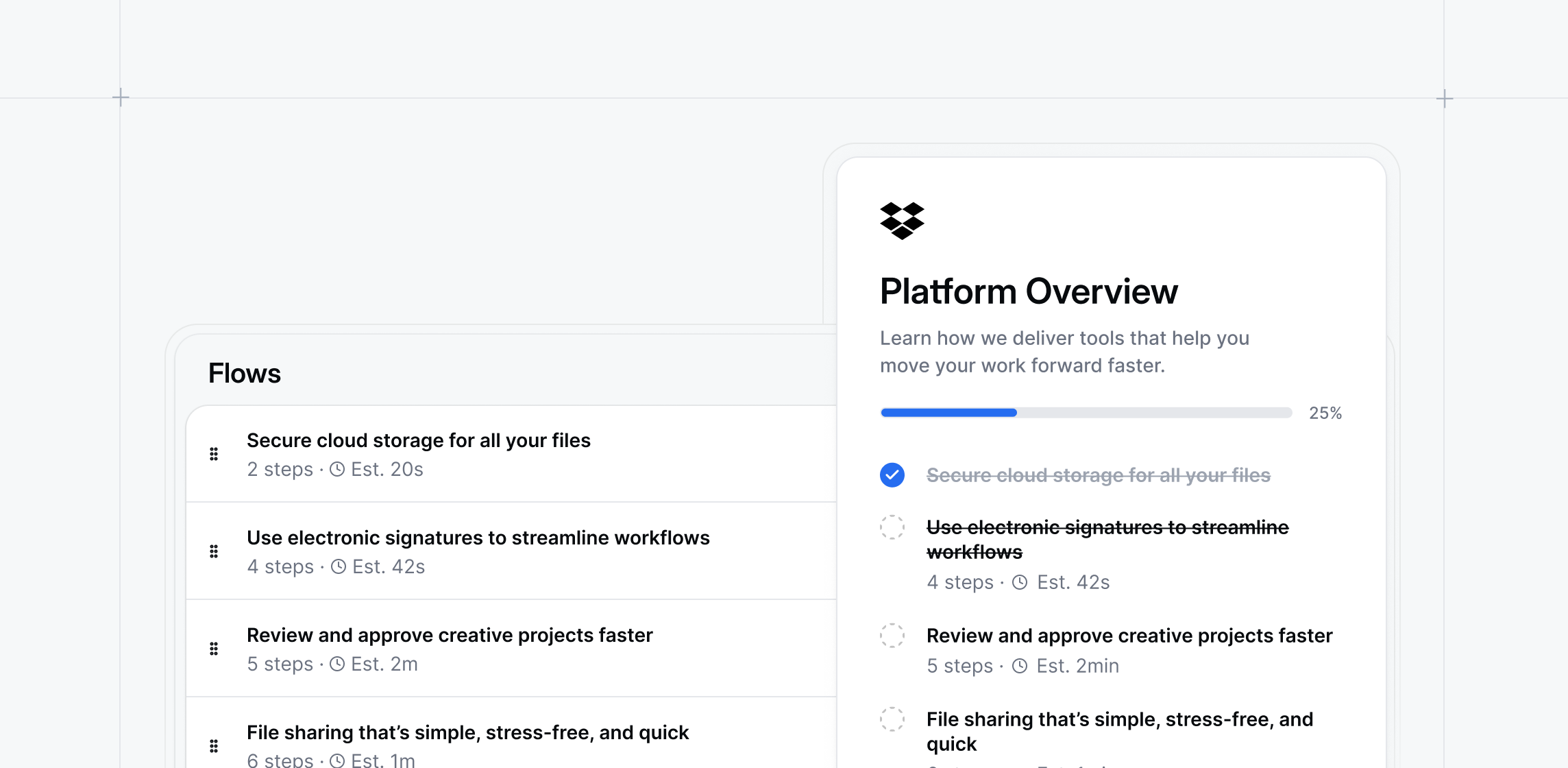Click clock icon beside Est. 2m in Flows list

[x=337, y=664]
